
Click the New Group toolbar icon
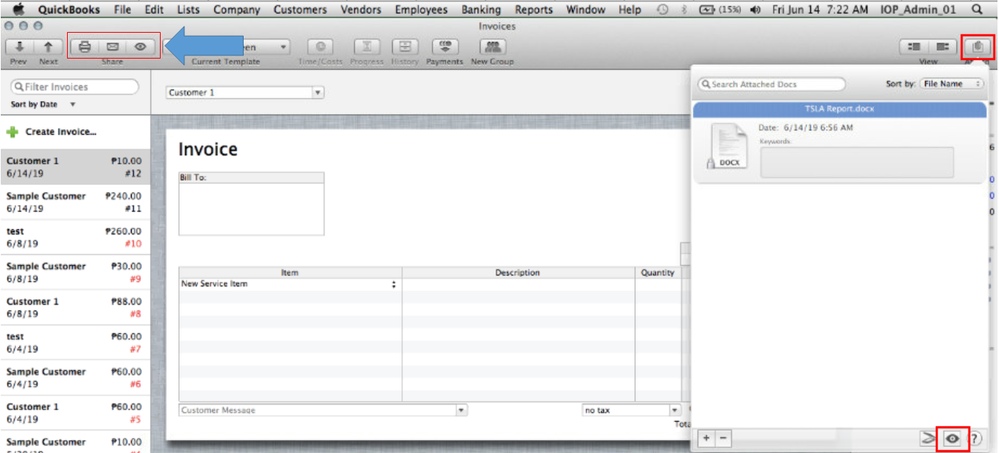tap(492, 47)
